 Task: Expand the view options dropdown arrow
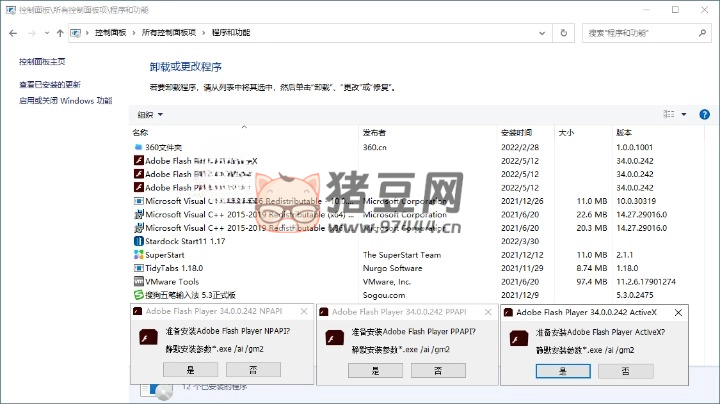point(685,115)
